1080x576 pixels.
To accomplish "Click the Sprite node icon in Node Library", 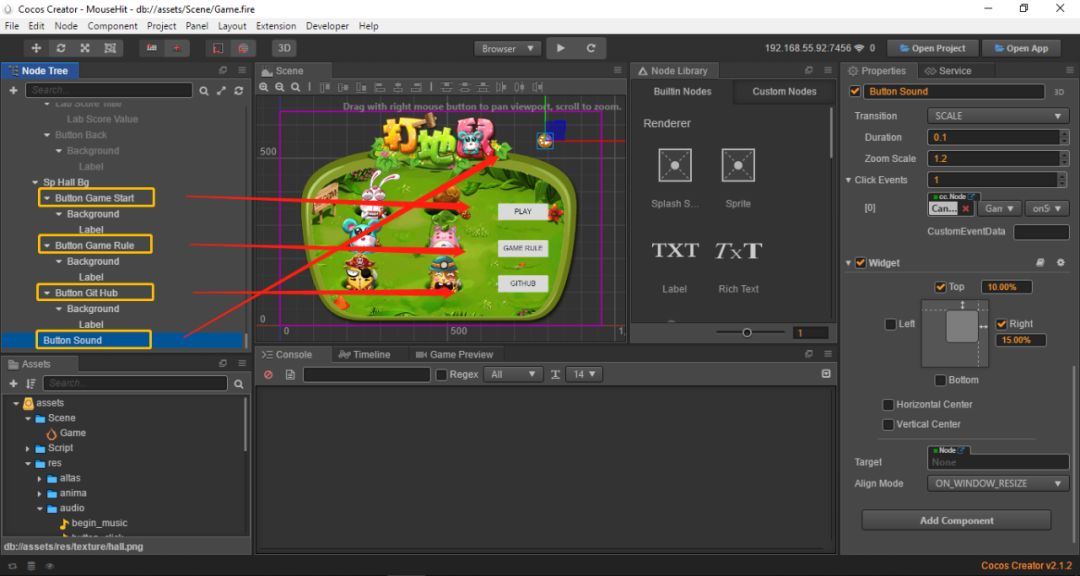I will click(738, 165).
